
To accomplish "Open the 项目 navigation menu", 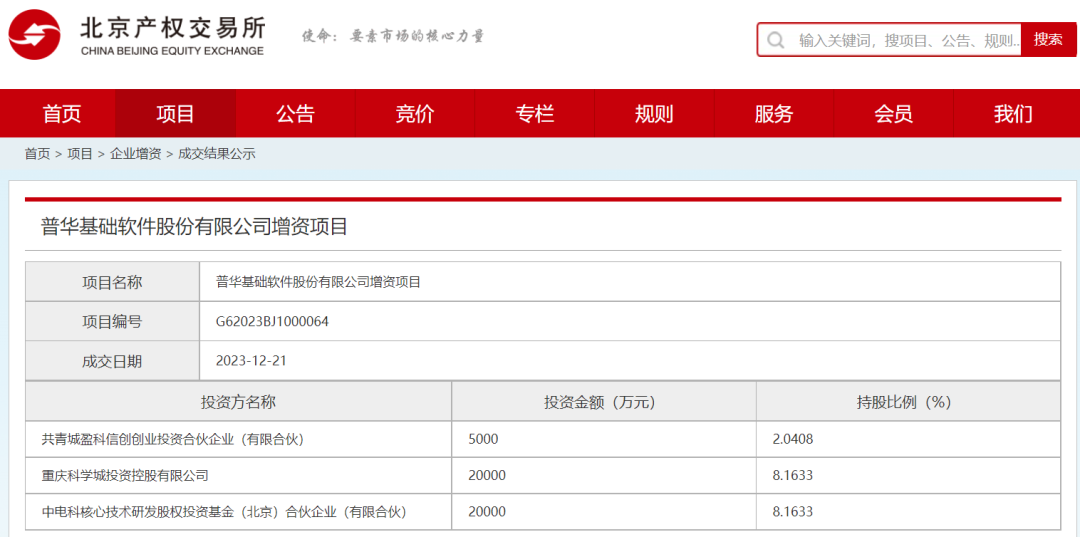I will coord(175,114).
